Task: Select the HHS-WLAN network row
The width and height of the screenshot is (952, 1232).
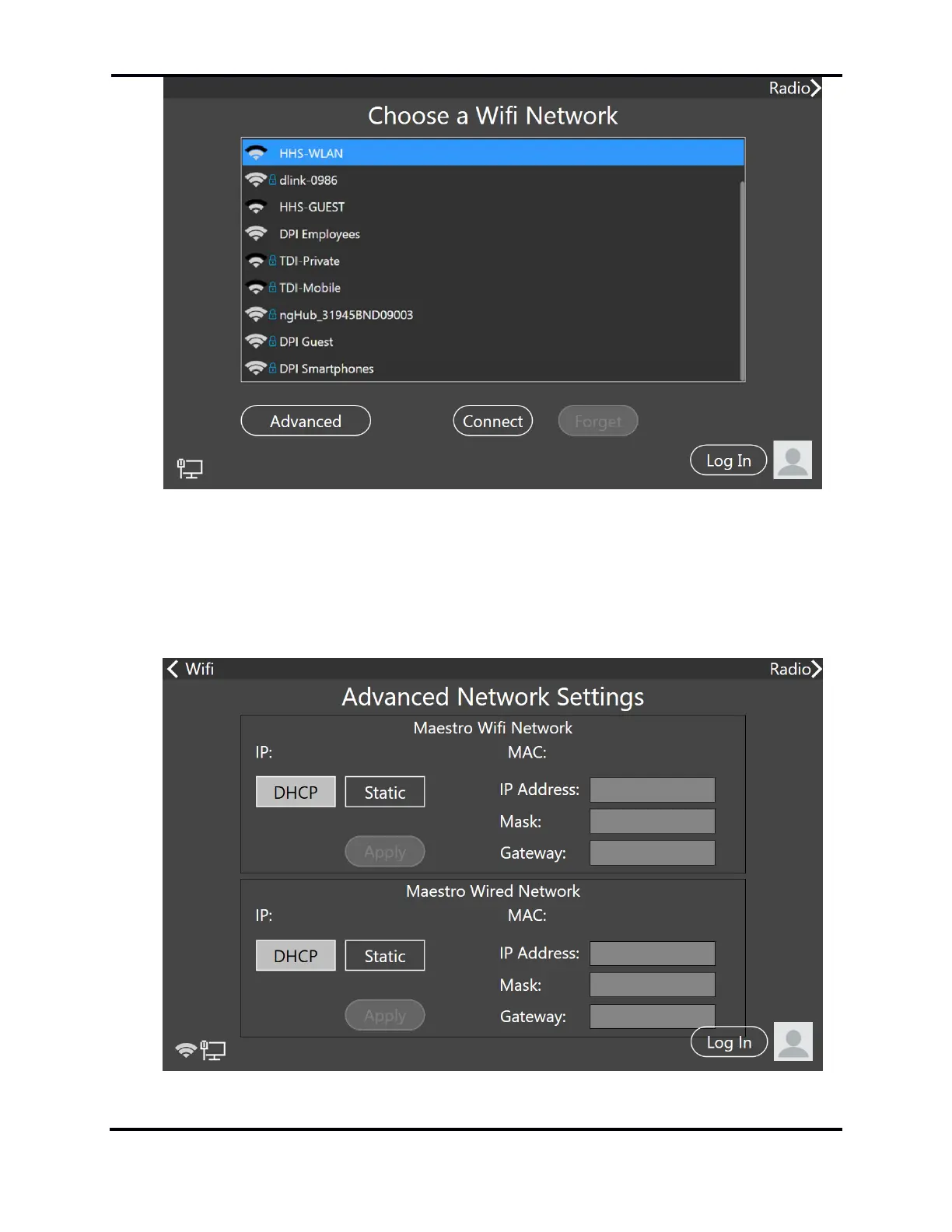Action: click(493, 152)
